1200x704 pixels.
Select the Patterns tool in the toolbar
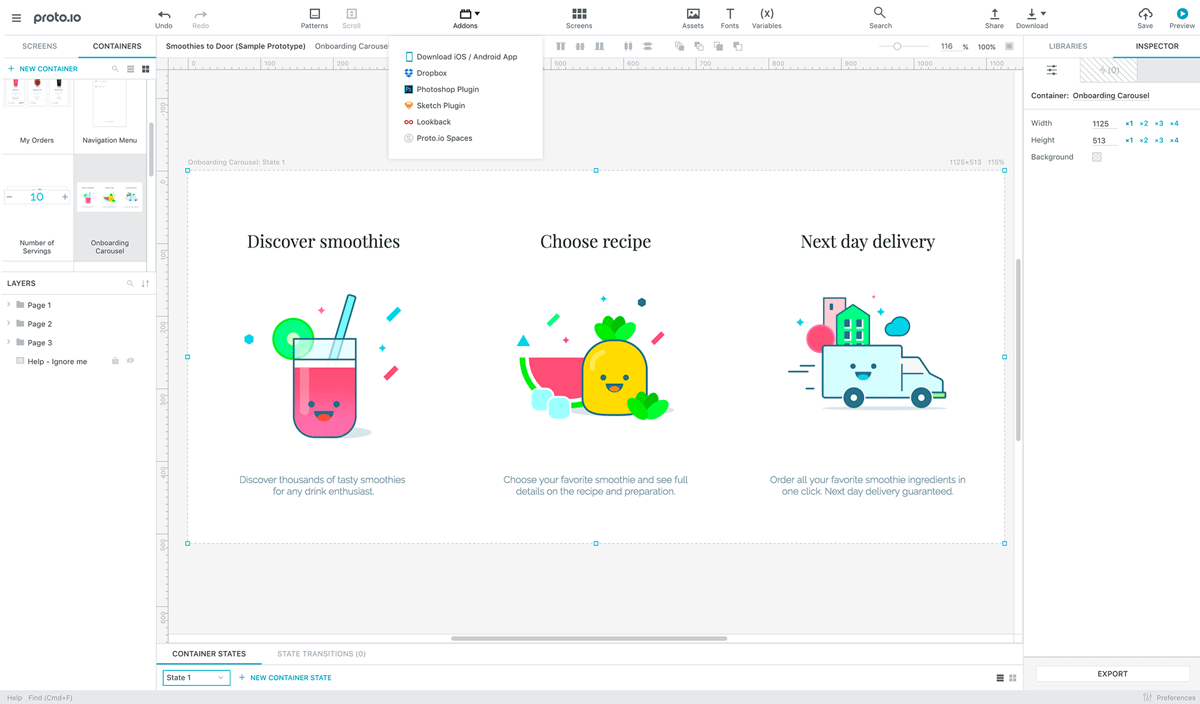click(x=314, y=18)
